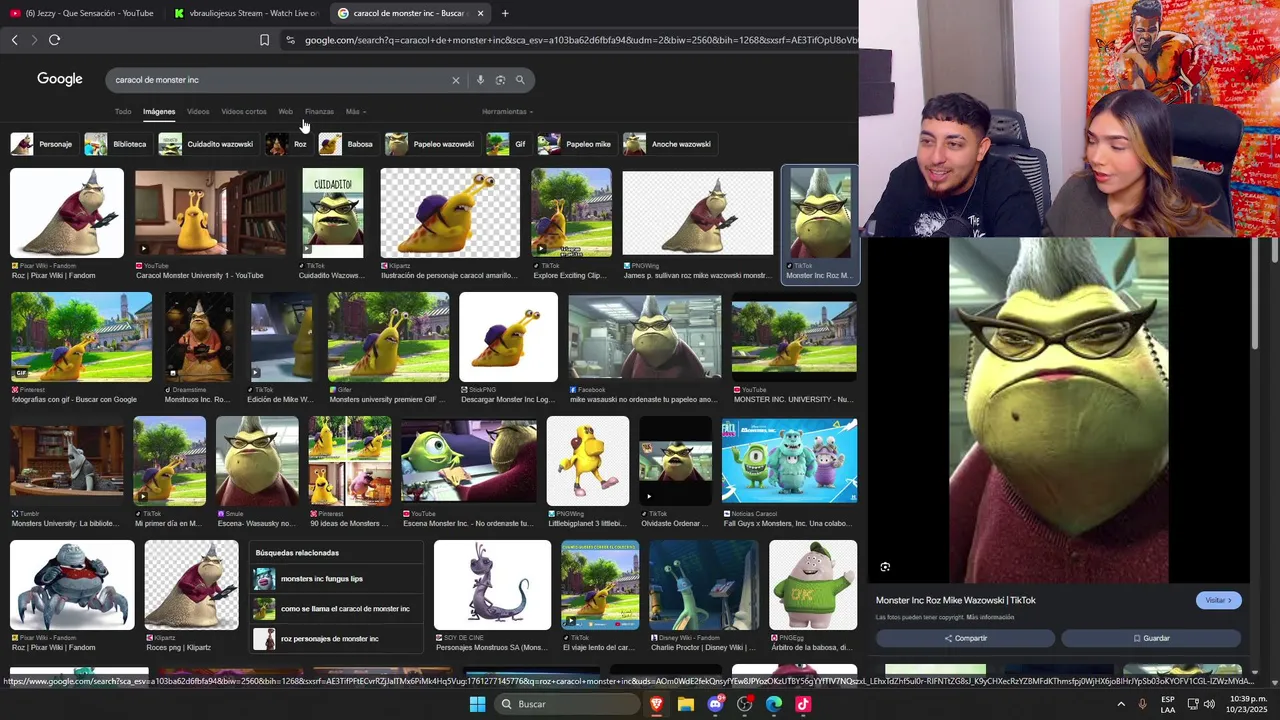This screenshot has height=720, width=1280.
Task: Expand the Herramientas tools dropdown
Action: click(x=507, y=112)
